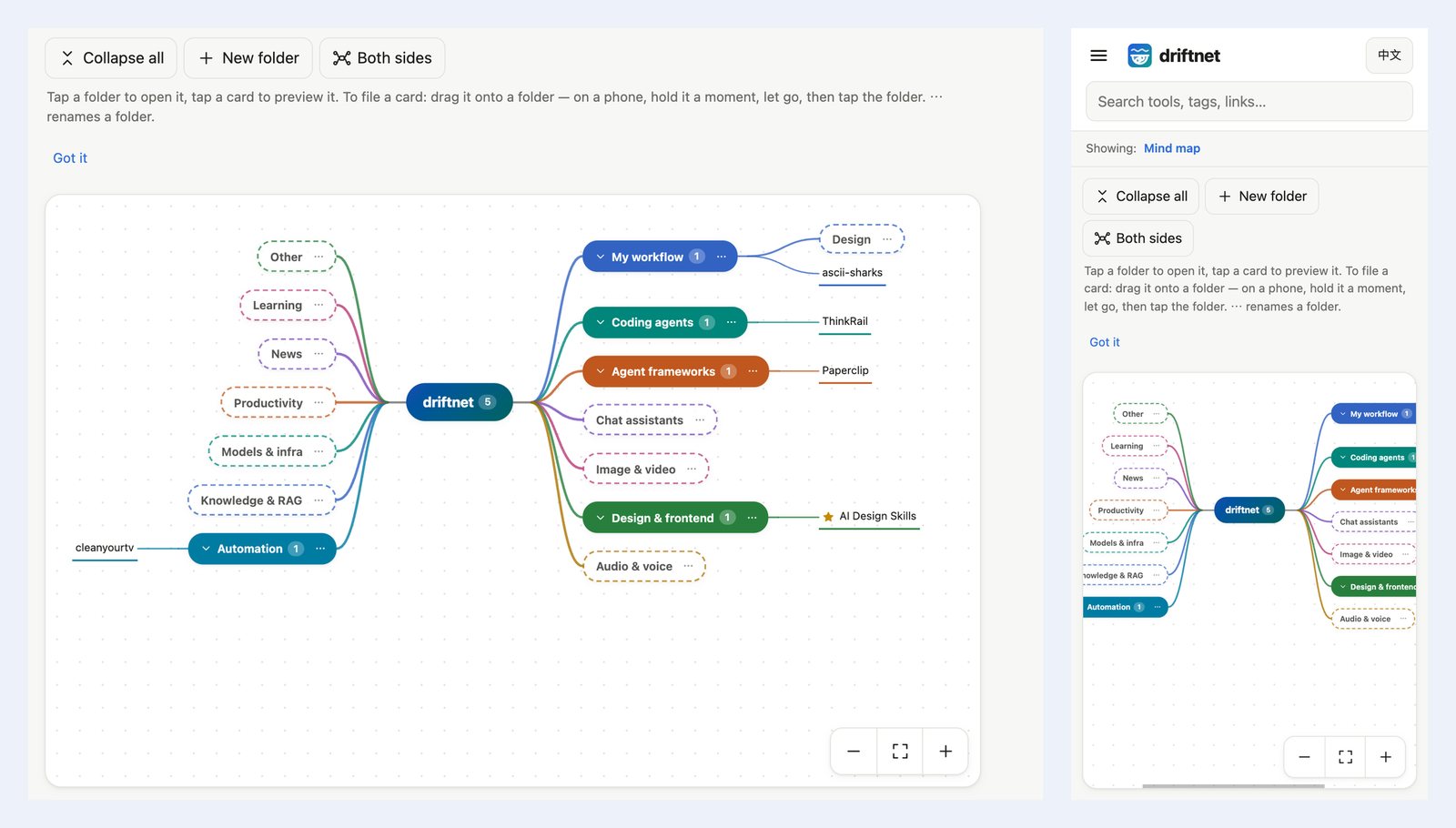Open the Knowledge & RAG folder
The image size is (1456, 828).
[x=262, y=500]
